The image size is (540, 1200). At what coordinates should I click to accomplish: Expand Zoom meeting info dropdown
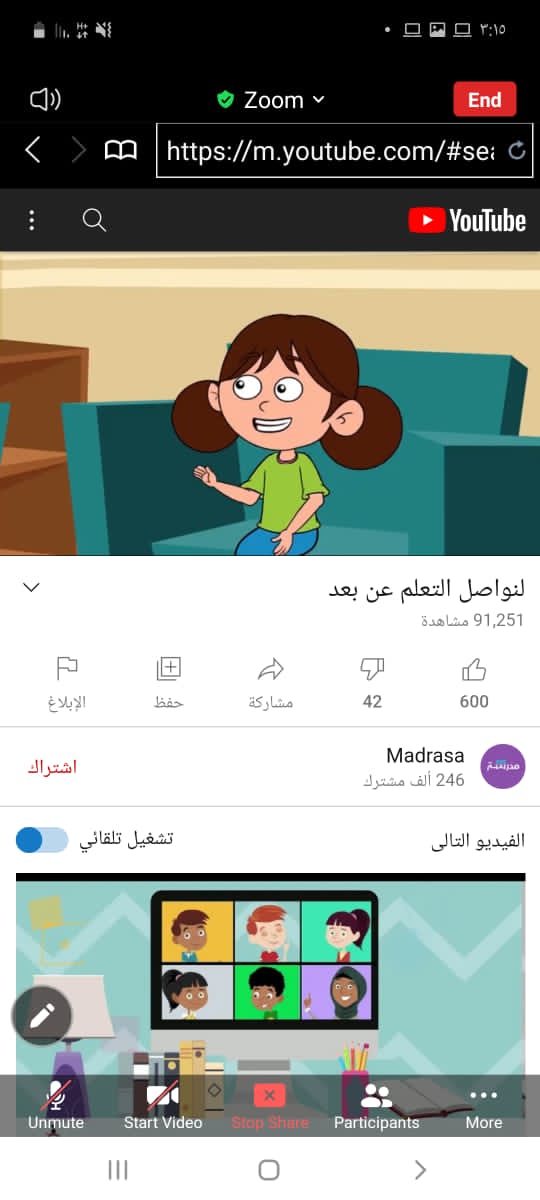point(271,100)
